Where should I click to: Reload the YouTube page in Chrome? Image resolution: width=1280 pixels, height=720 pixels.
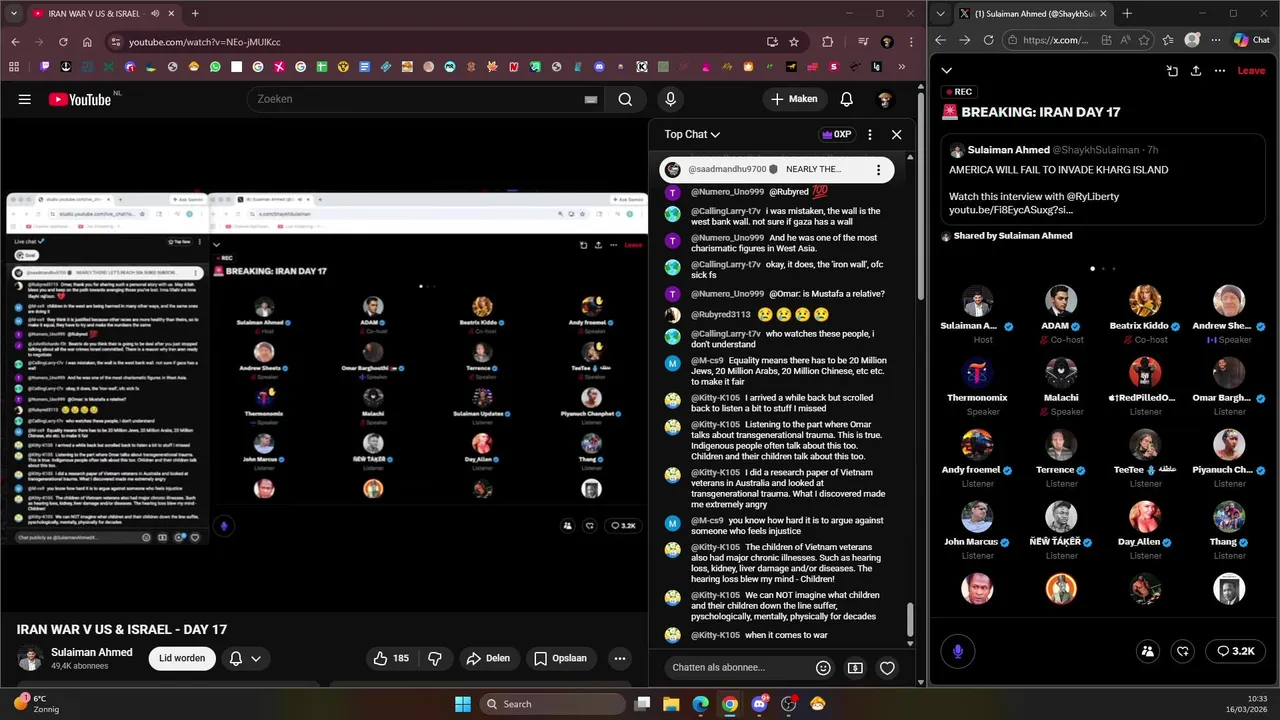tap(63, 42)
